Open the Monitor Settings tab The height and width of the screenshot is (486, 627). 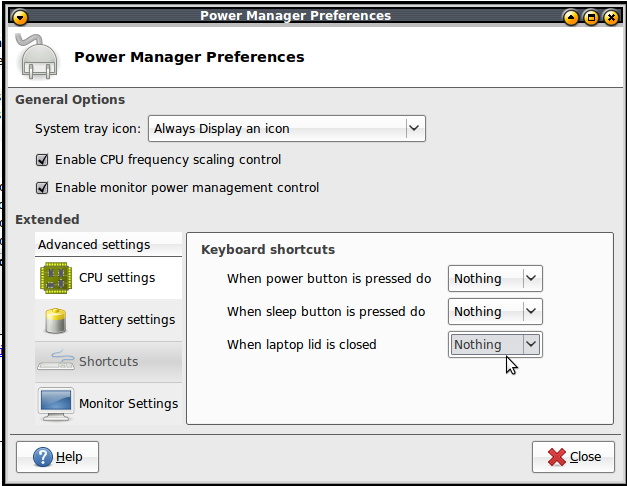pyautogui.click(x=128, y=404)
